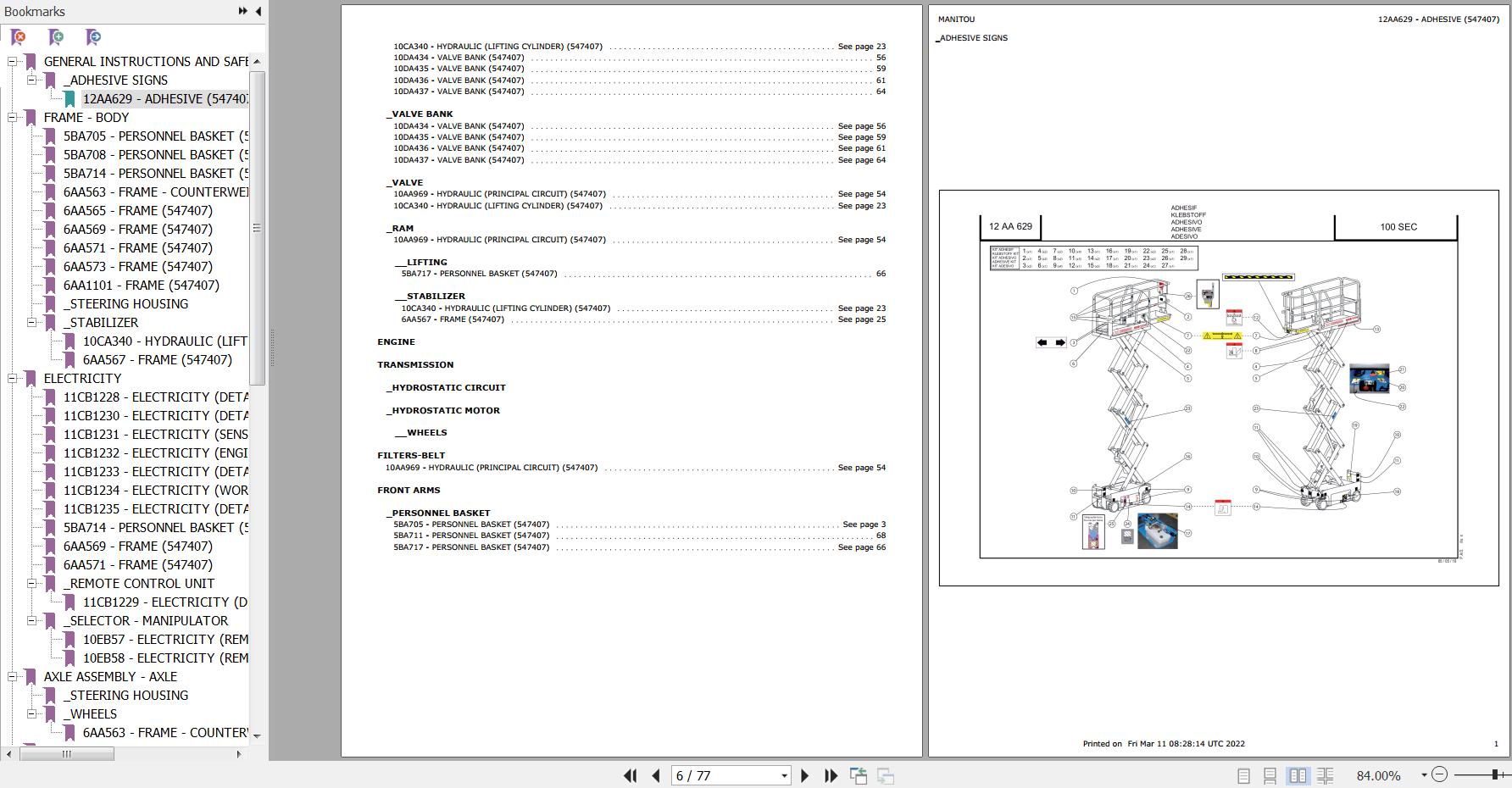Select the 10EB57 - ELECTRICITY bookmark
This screenshot has width=1512, height=788.
tap(165, 640)
